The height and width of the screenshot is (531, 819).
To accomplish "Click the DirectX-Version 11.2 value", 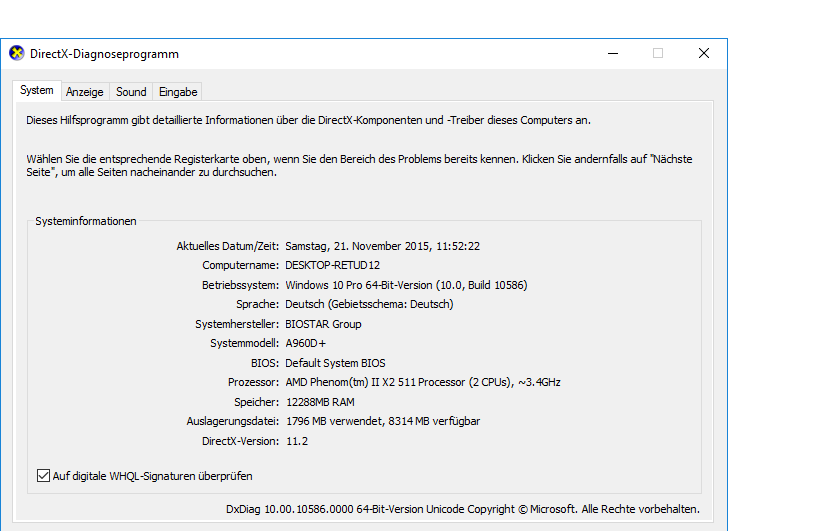I will [297, 441].
